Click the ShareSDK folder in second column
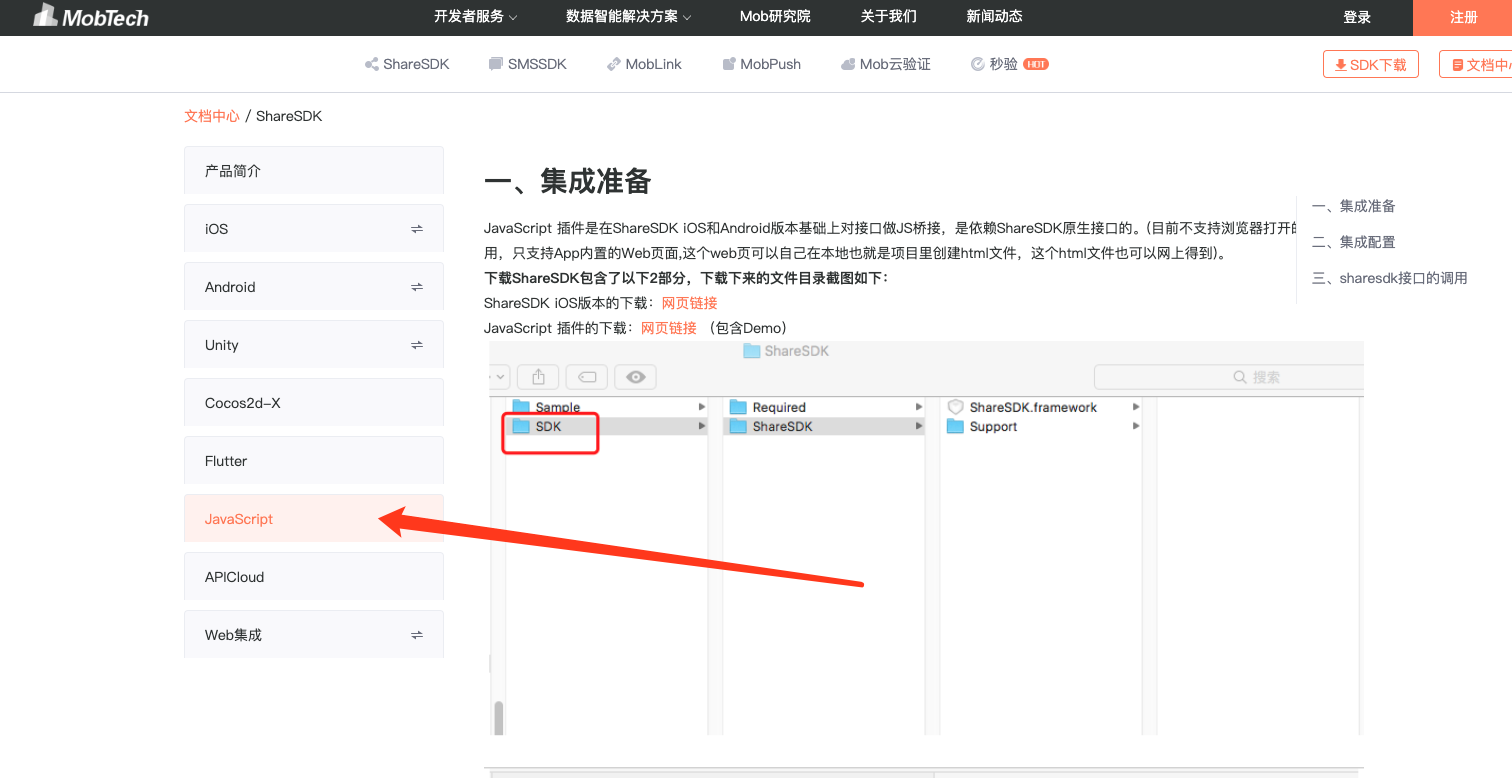The width and height of the screenshot is (1512, 778). [x=771, y=426]
